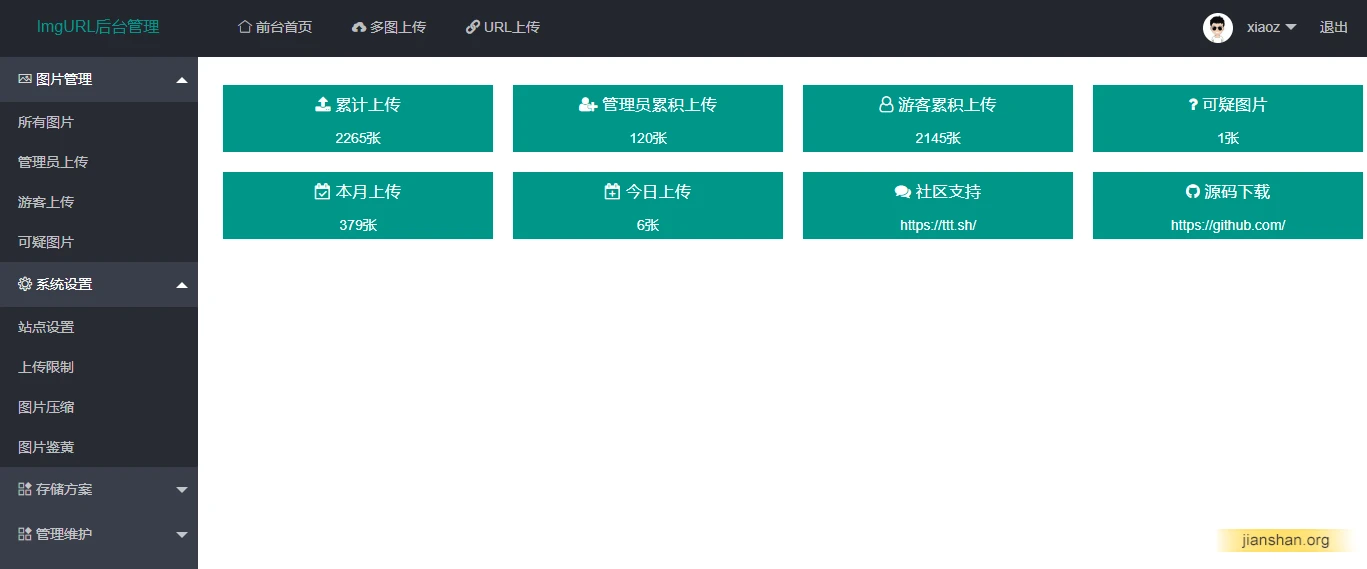Viewport: 1367px width, 569px height.
Task: Click the upload icon in 累计上传 card
Action: pos(322,104)
